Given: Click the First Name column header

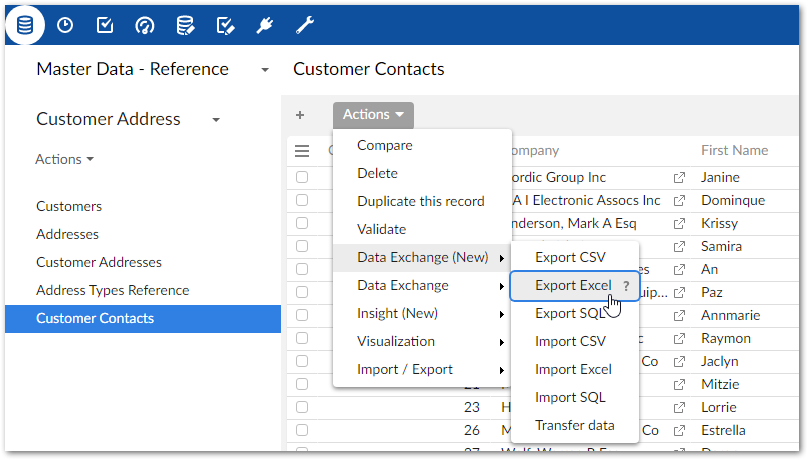Looking at the screenshot, I should point(734,150).
